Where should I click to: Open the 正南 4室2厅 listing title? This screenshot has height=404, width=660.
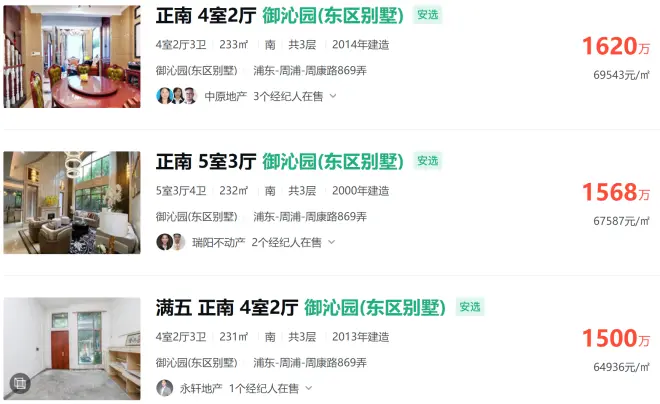[x=206, y=16]
